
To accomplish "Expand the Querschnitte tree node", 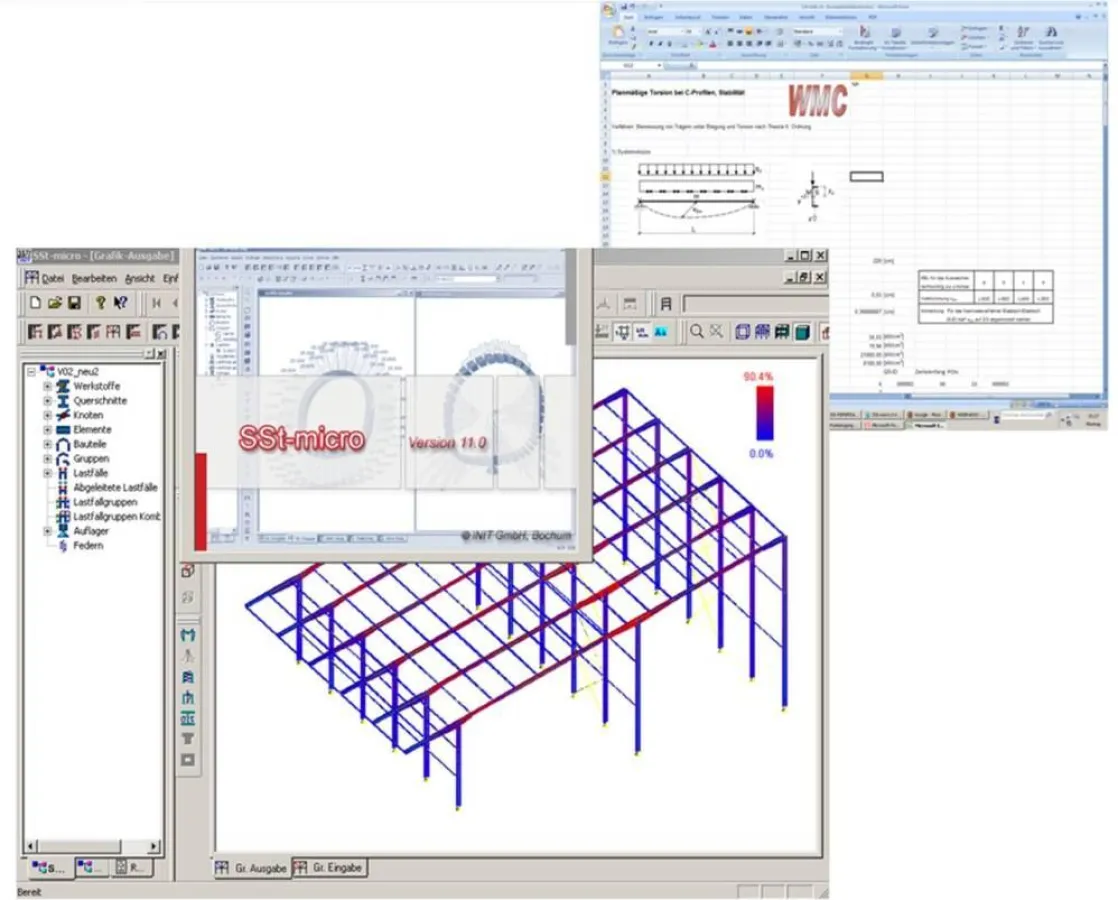I will [x=46, y=401].
